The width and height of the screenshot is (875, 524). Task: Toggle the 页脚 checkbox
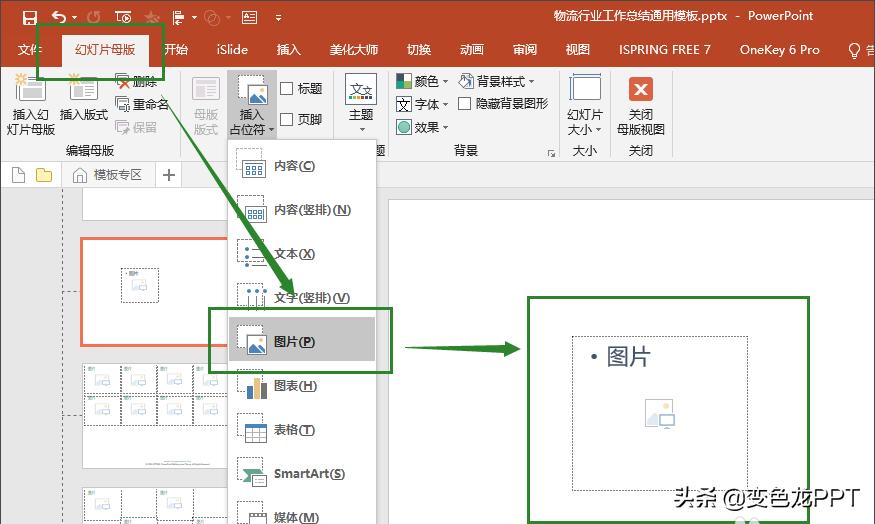point(287,119)
